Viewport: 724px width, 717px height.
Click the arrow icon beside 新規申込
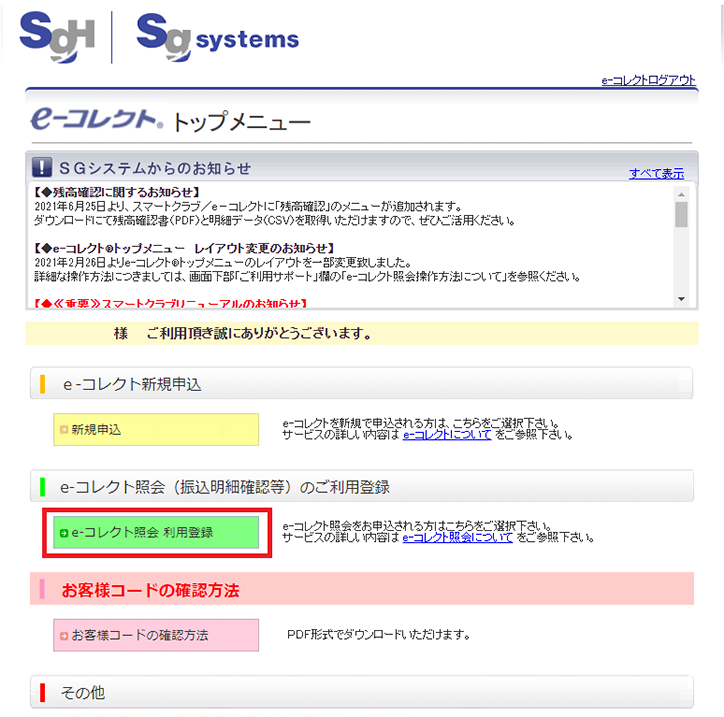coord(64,430)
